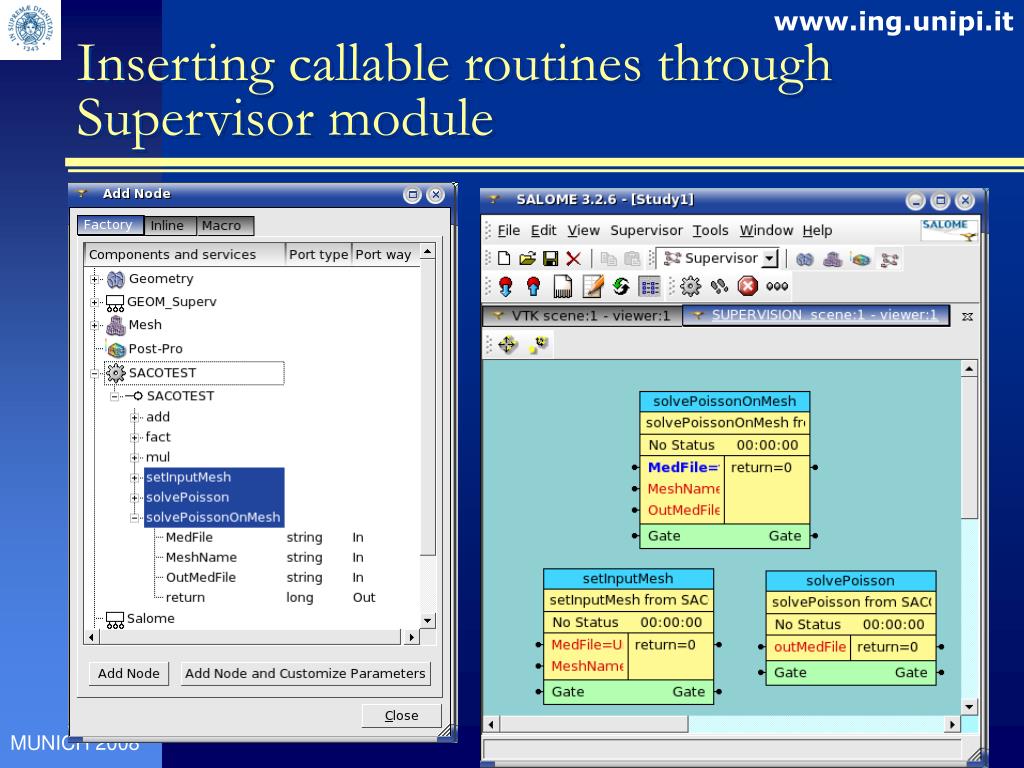The image size is (1024, 768).
Task: Click the new dataflow document icon
Action: click(x=562, y=286)
